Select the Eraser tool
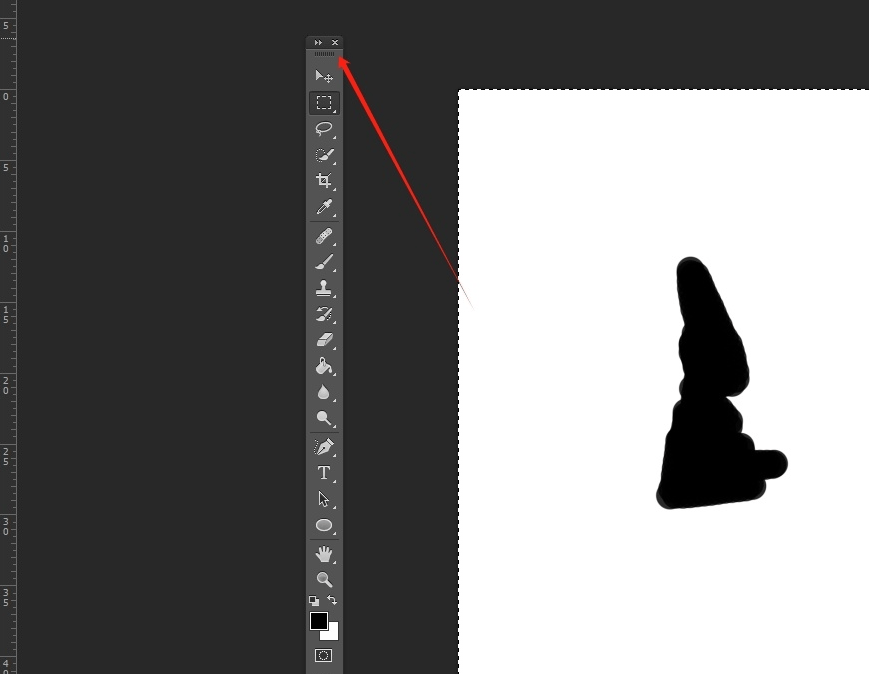Screen dimensions: 869x674 click(324, 341)
